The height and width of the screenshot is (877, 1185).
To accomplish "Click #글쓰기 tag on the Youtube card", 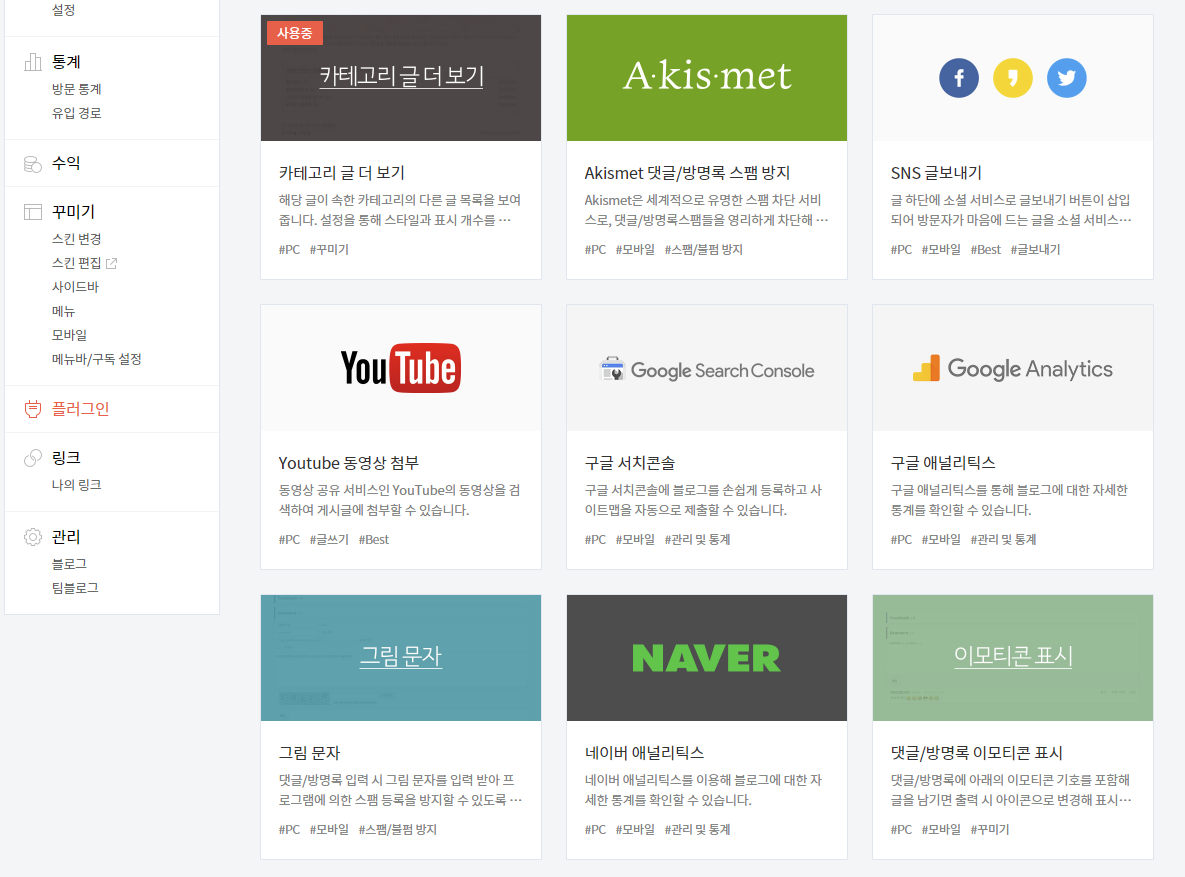I will pyautogui.click(x=330, y=540).
